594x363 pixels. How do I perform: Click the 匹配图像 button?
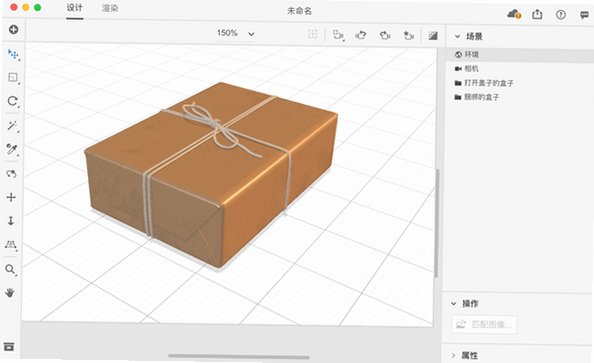click(x=484, y=324)
